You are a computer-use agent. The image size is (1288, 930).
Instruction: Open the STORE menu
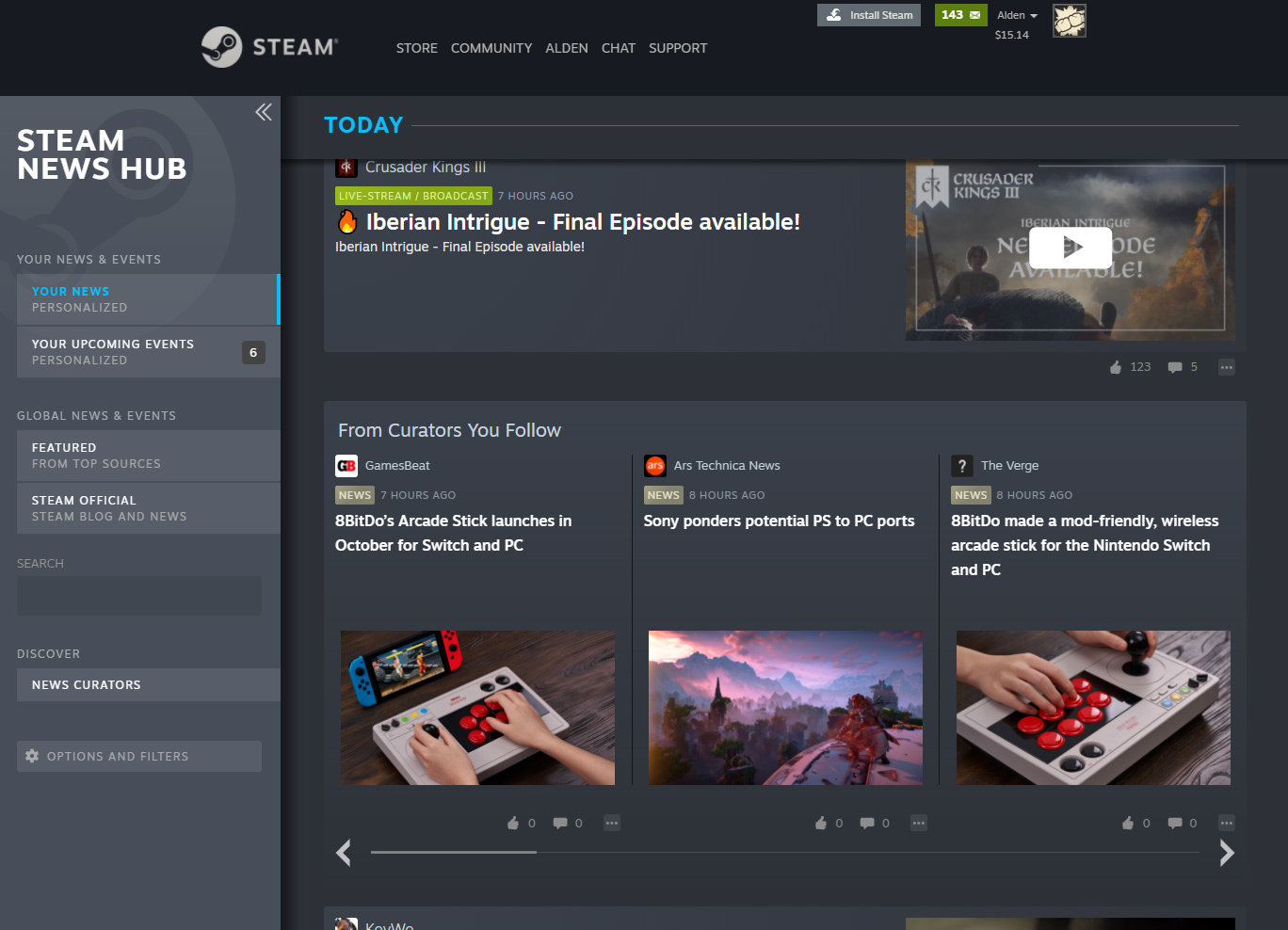click(416, 48)
